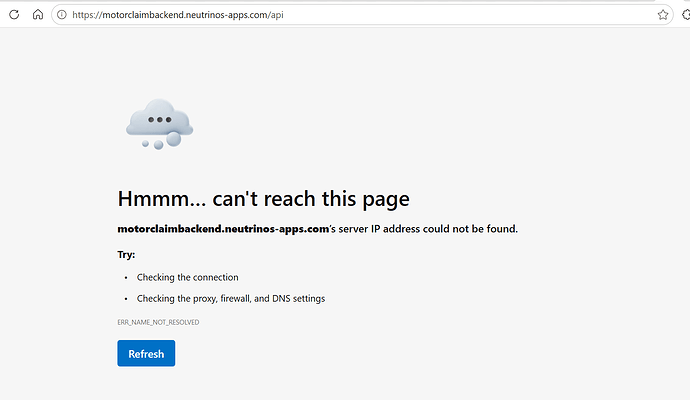Click "Checking the proxy, firewall, and DNS settings"
This screenshot has height=400, width=690.
click(x=231, y=298)
